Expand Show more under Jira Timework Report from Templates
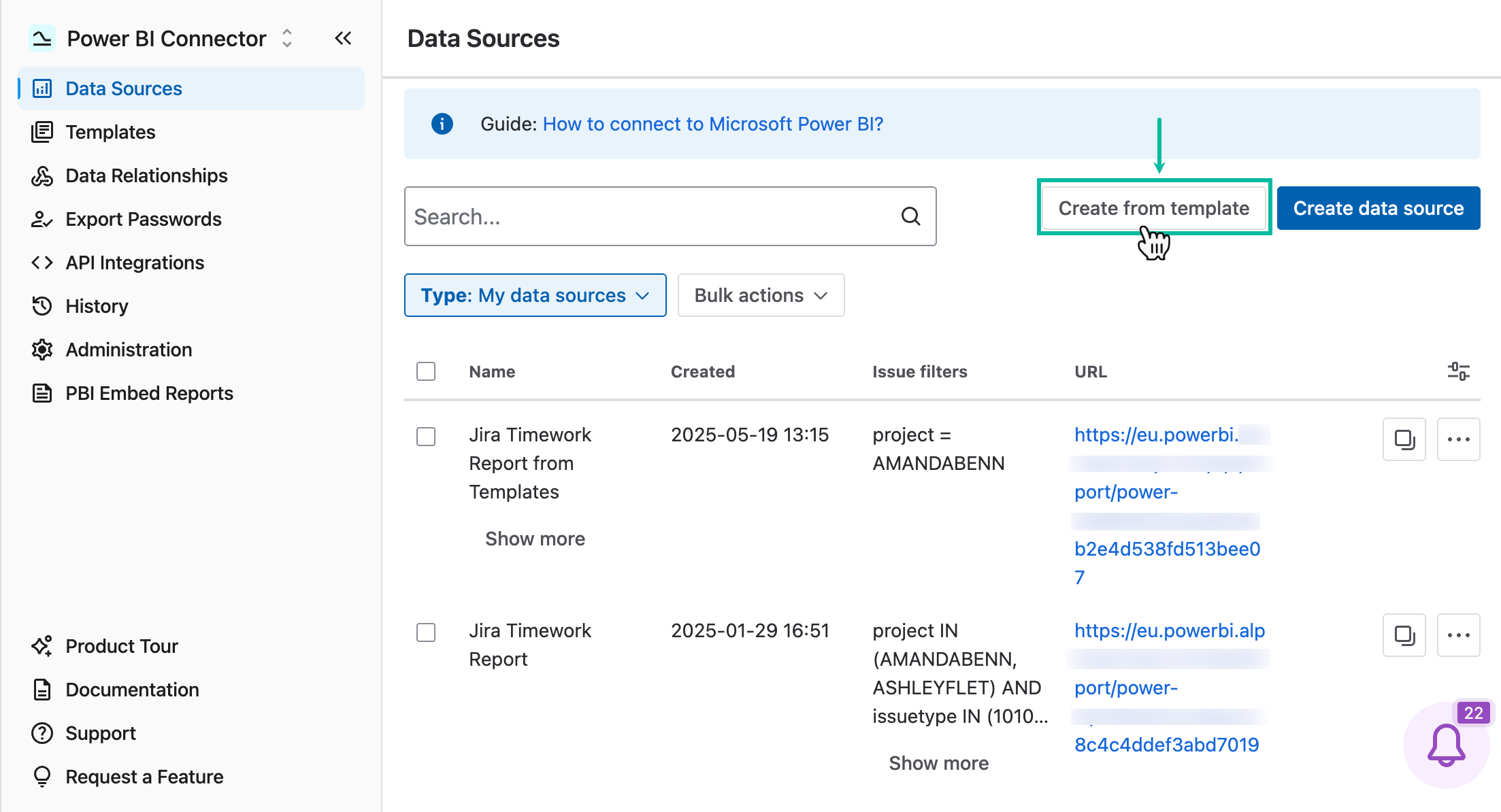The image size is (1501, 812). [535, 539]
